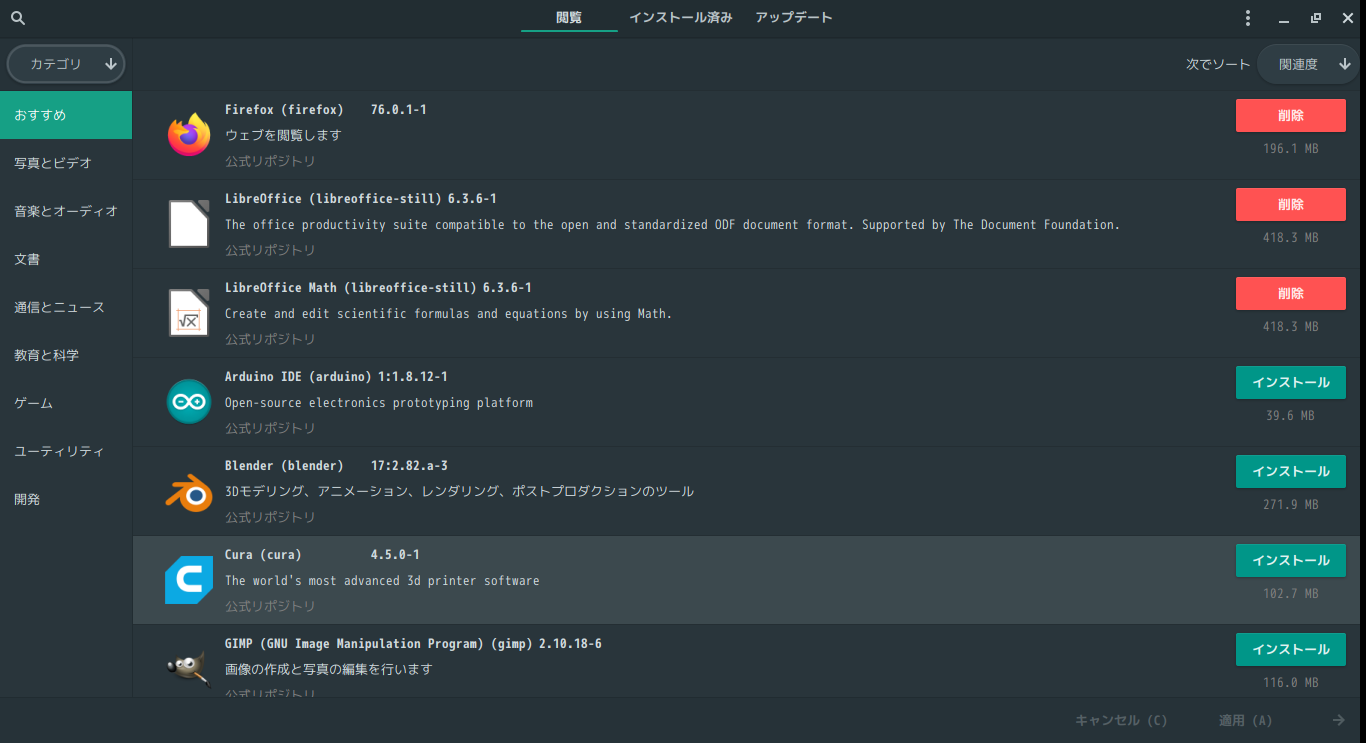Click インストール for Blender
This screenshot has height=743, width=1366.
pos(1291,472)
